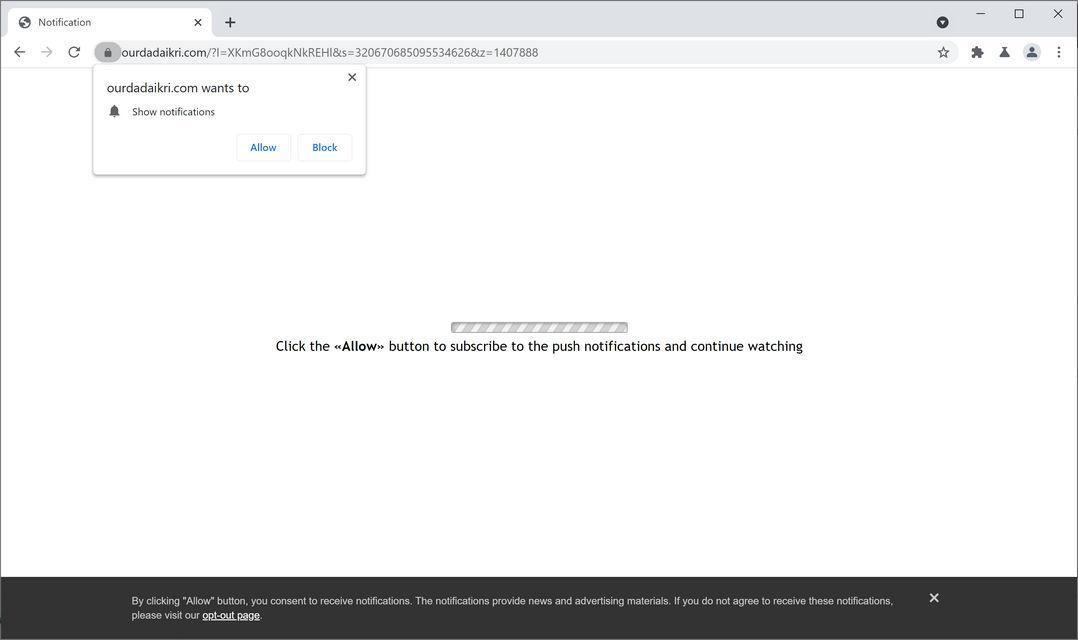Open the Extensions puzzle-piece icon
The image size is (1078, 640).
[x=977, y=51]
